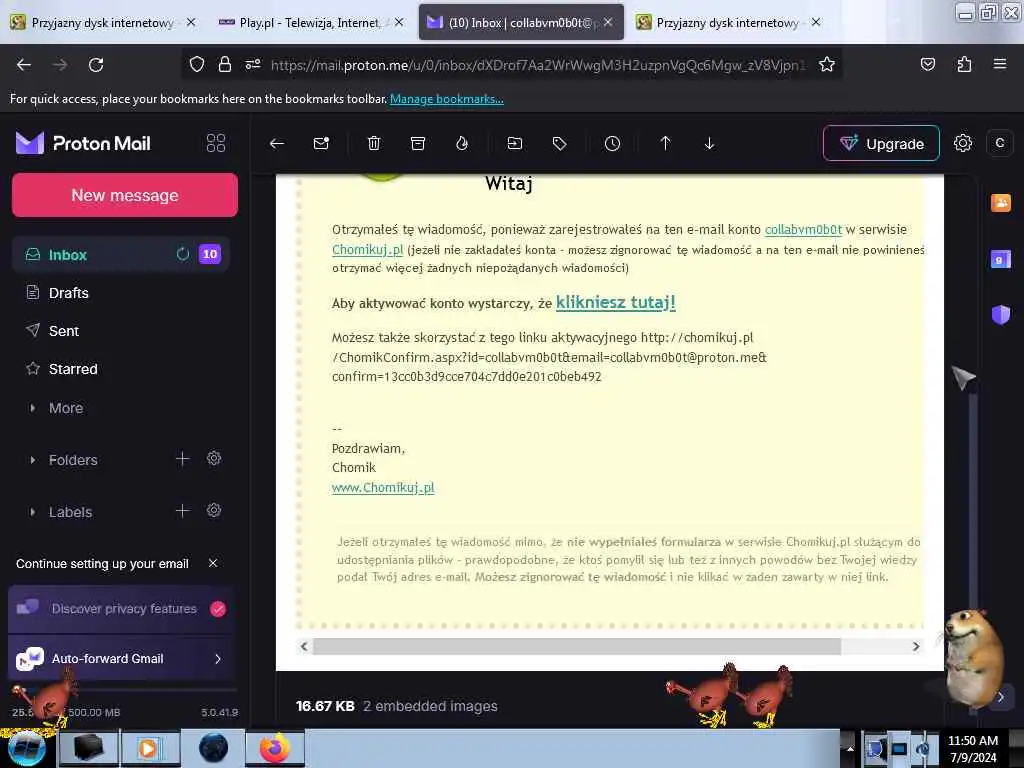
Task: Click horizontal scrollbar right arrow
Action: (x=916, y=647)
